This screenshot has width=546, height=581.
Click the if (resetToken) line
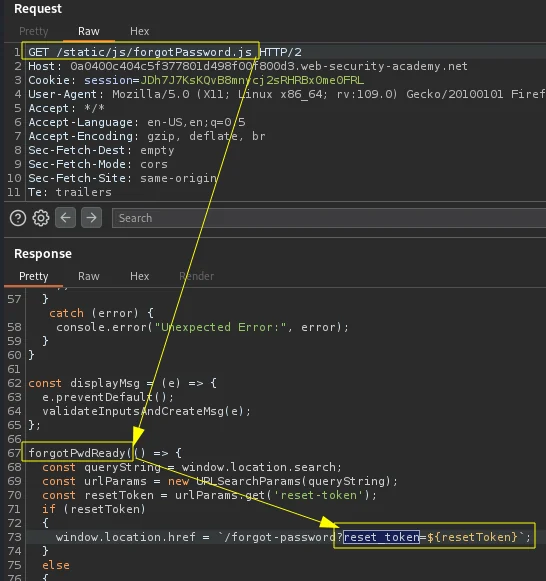94,509
